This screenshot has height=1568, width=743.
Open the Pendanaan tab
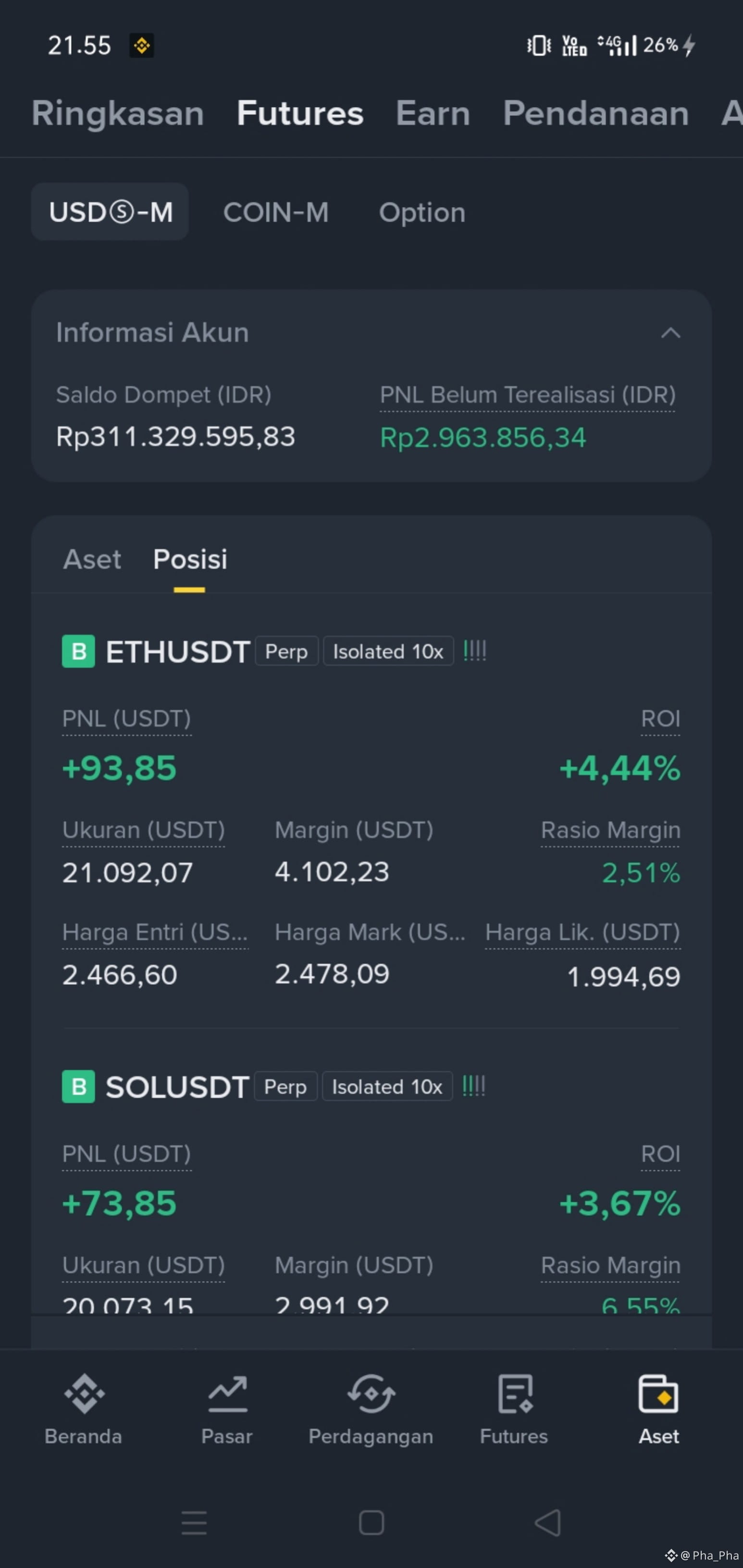pyautogui.click(x=595, y=113)
